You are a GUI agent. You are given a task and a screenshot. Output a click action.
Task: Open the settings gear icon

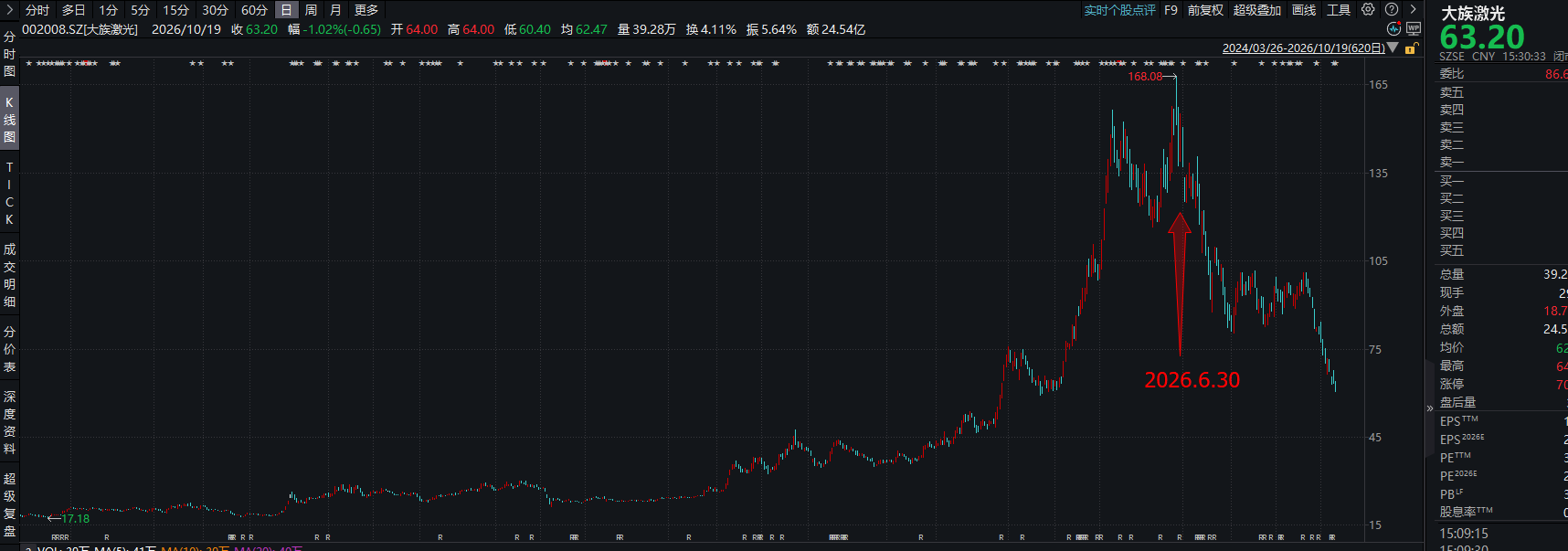(x=1368, y=9)
